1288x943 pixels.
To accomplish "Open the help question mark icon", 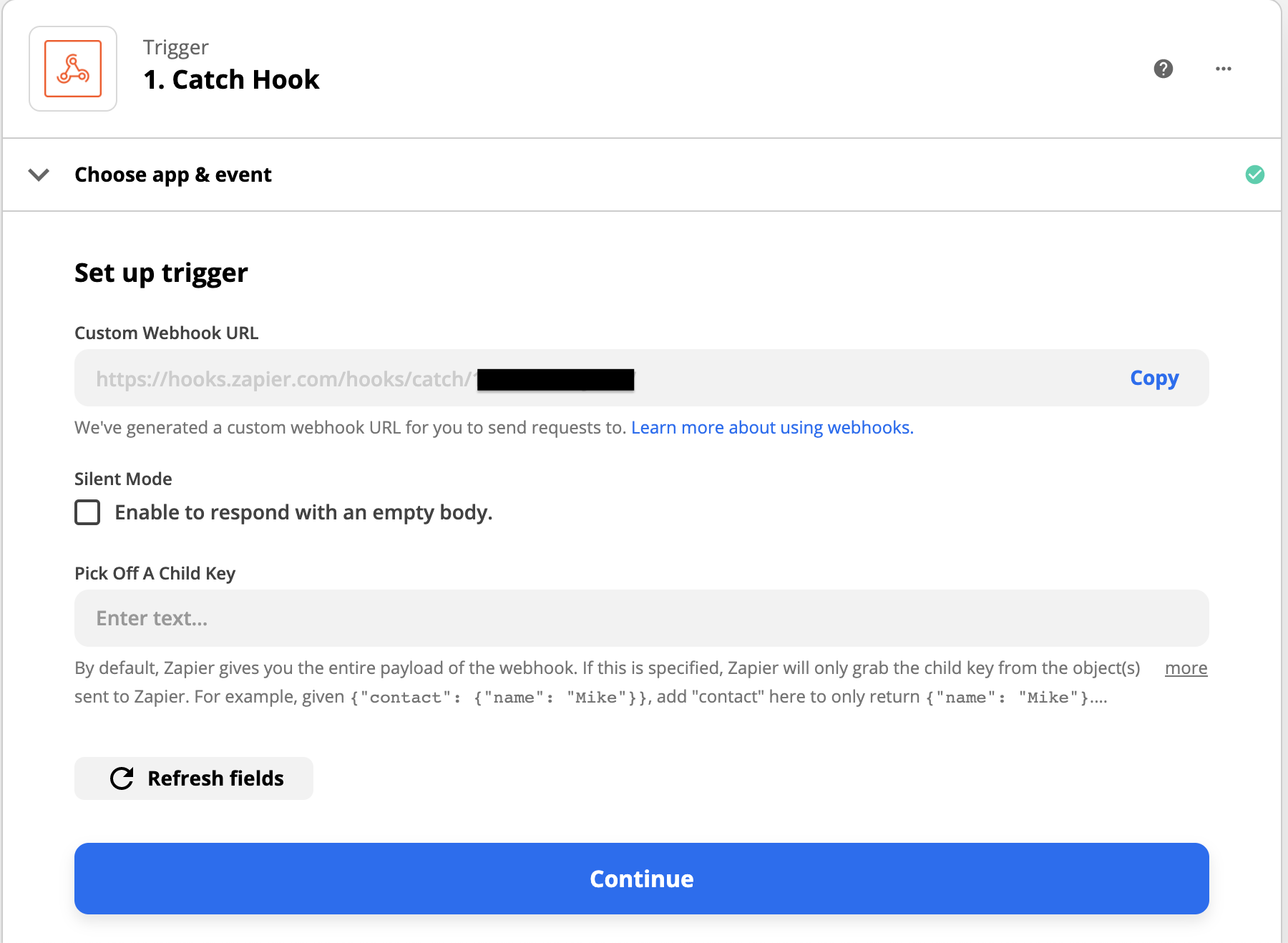I will pyautogui.click(x=1163, y=69).
